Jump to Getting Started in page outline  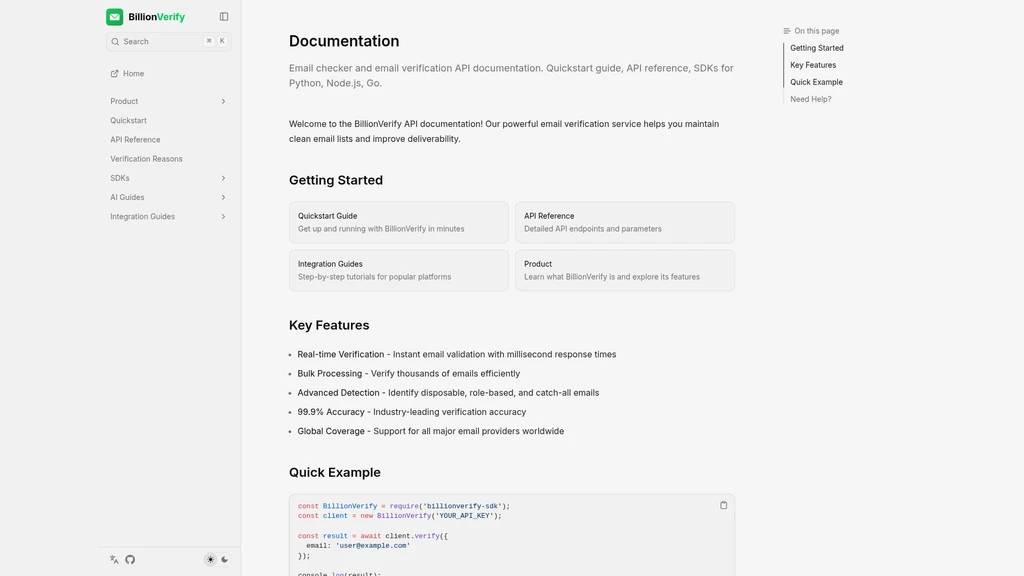816,48
